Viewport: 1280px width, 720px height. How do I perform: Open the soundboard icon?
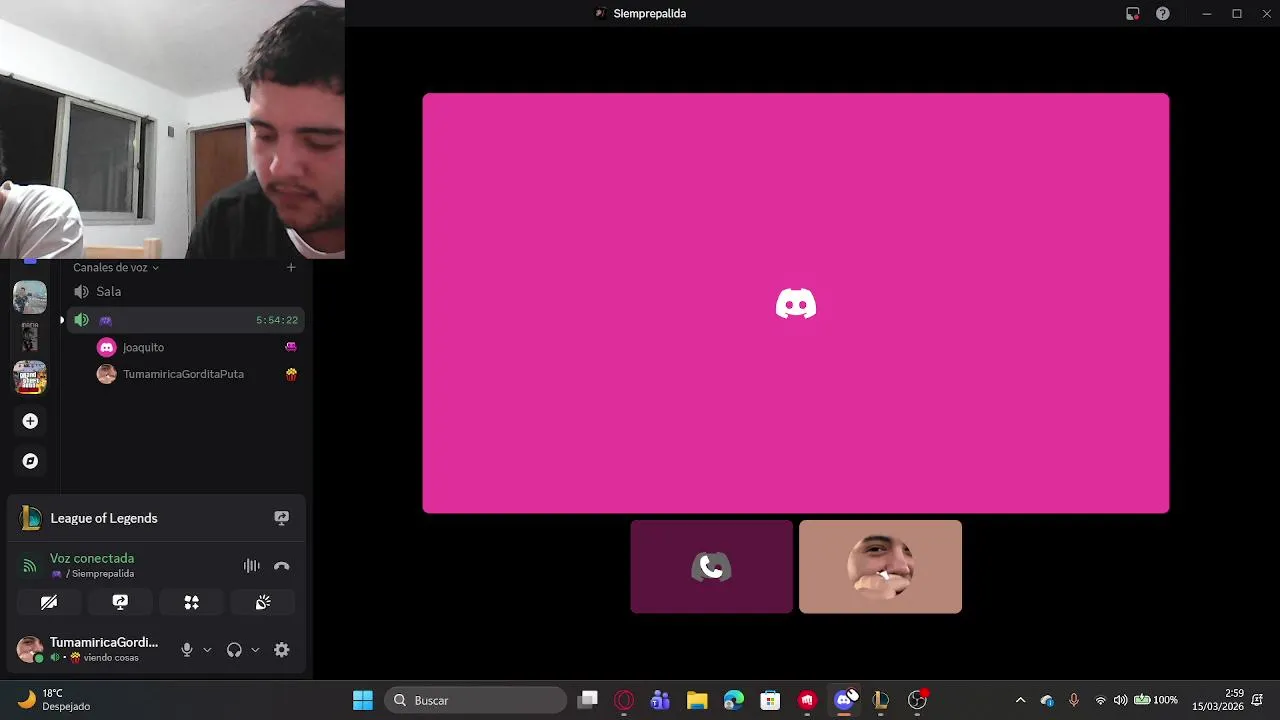263,602
